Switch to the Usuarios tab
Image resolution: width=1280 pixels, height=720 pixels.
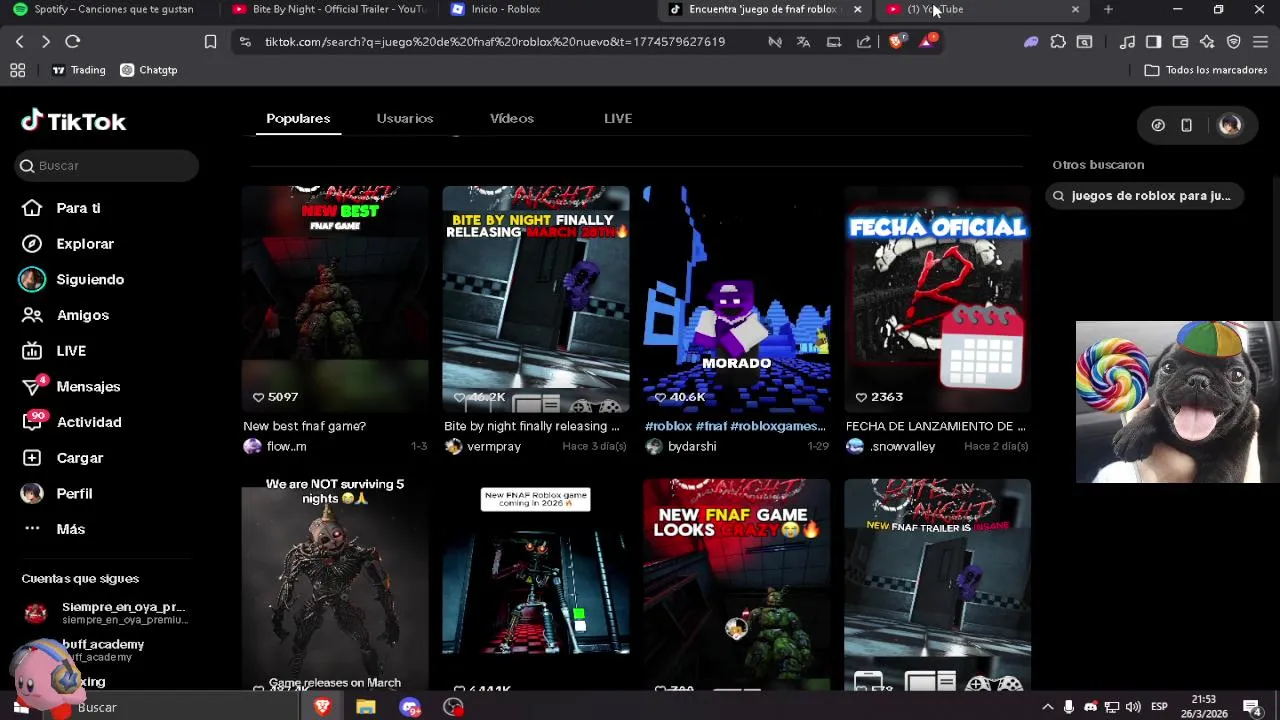(x=405, y=118)
